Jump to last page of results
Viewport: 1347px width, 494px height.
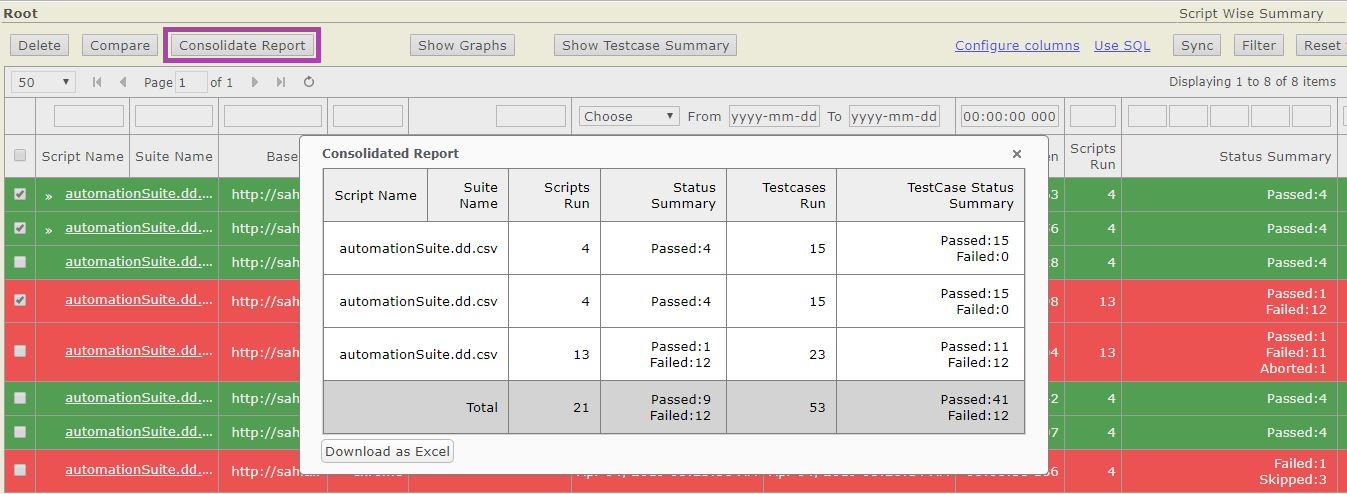tap(281, 82)
